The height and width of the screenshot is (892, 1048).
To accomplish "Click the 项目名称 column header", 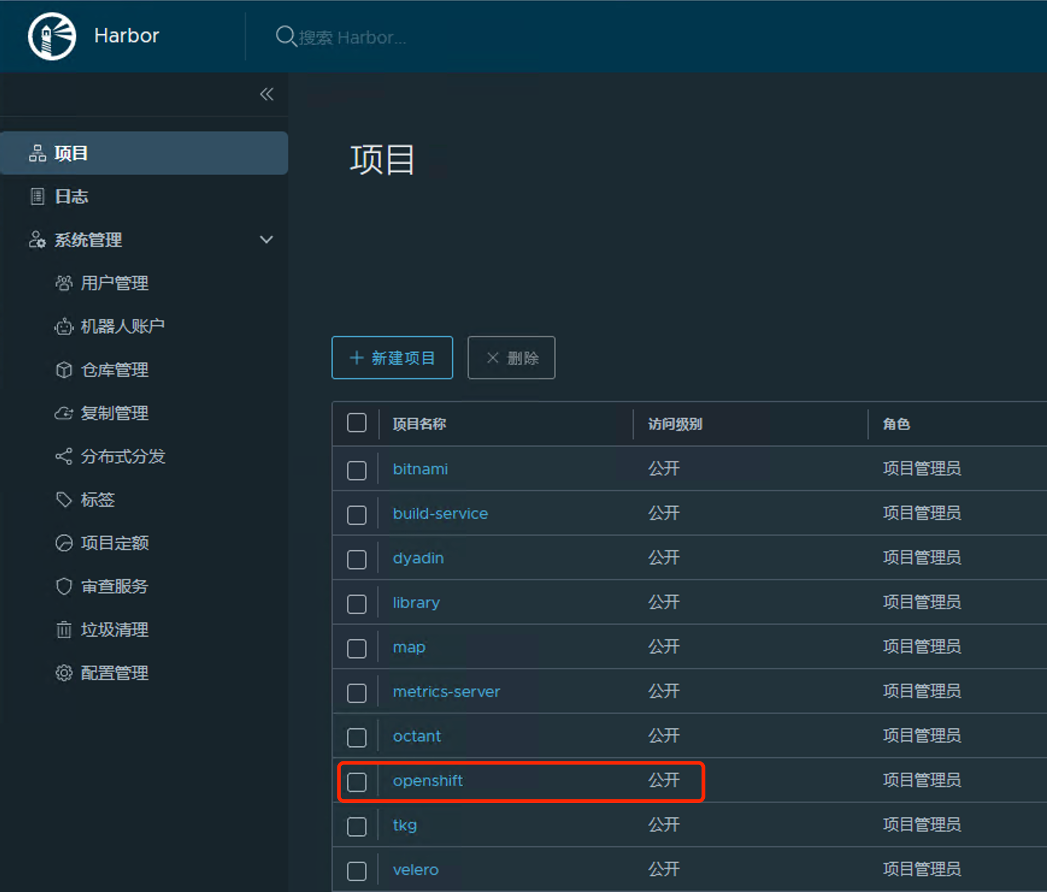I will 419,424.
